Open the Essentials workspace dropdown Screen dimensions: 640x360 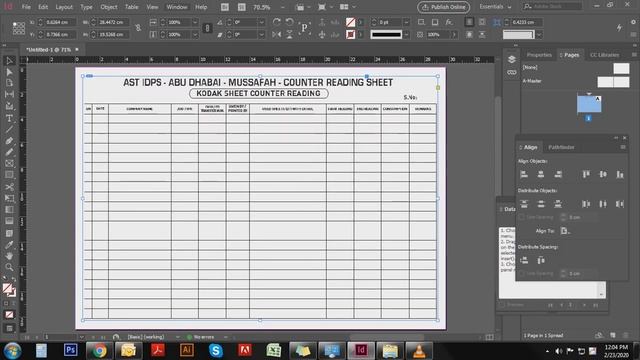[x=495, y=7]
